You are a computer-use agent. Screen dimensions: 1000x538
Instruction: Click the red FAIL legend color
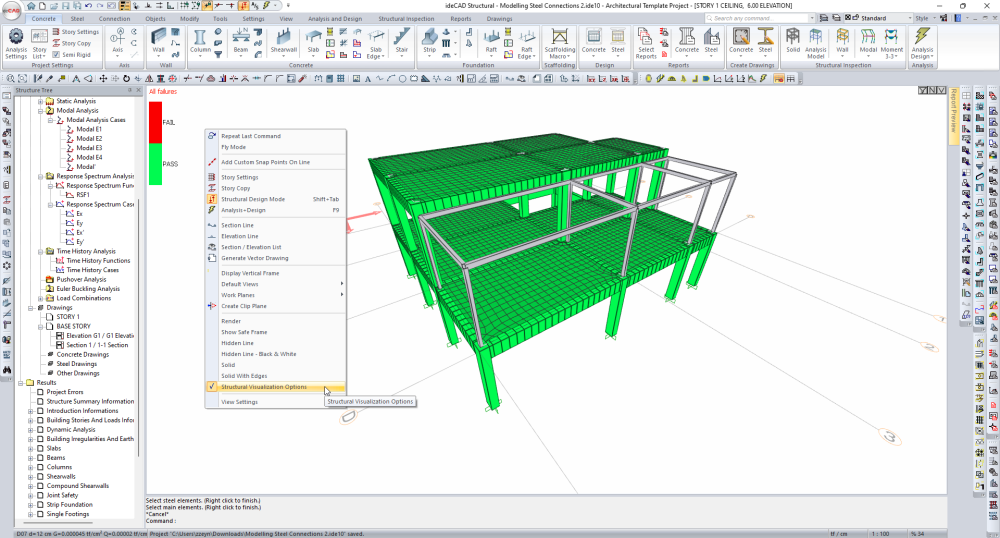point(154,122)
